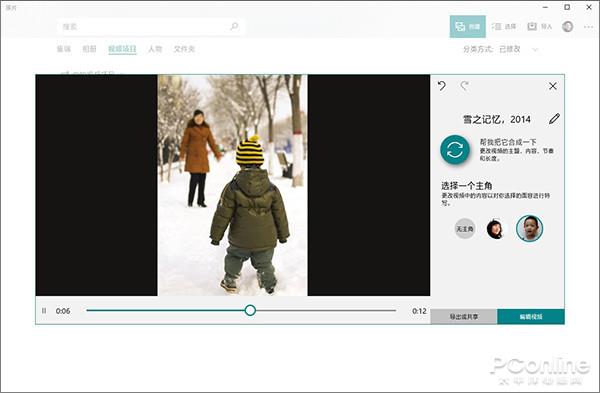Choose the woman's face as the star
Screen dimensions: 600x393
(x=495, y=229)
